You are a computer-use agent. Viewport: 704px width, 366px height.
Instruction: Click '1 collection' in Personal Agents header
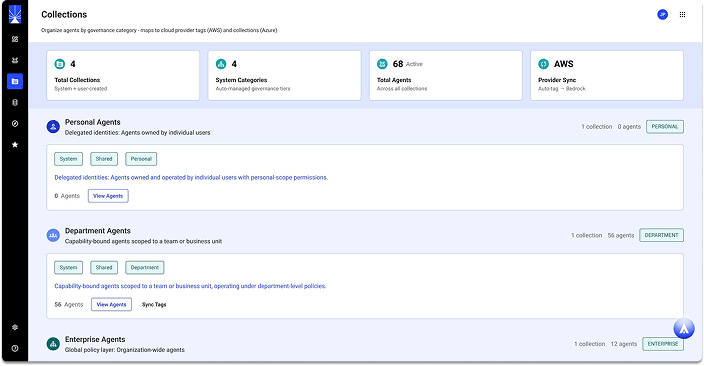597,127
